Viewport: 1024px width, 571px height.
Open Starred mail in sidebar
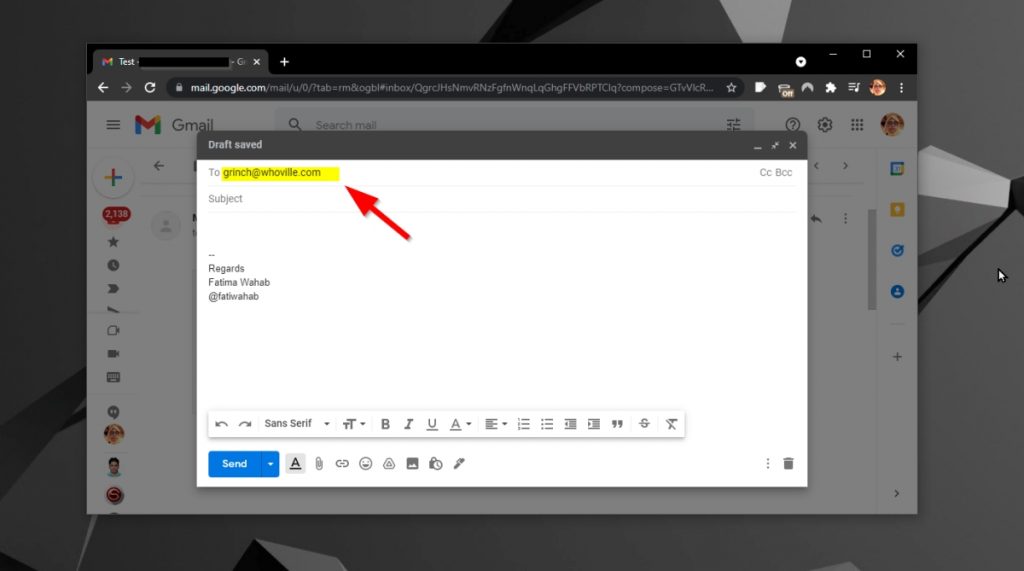[x=113, y=242]
